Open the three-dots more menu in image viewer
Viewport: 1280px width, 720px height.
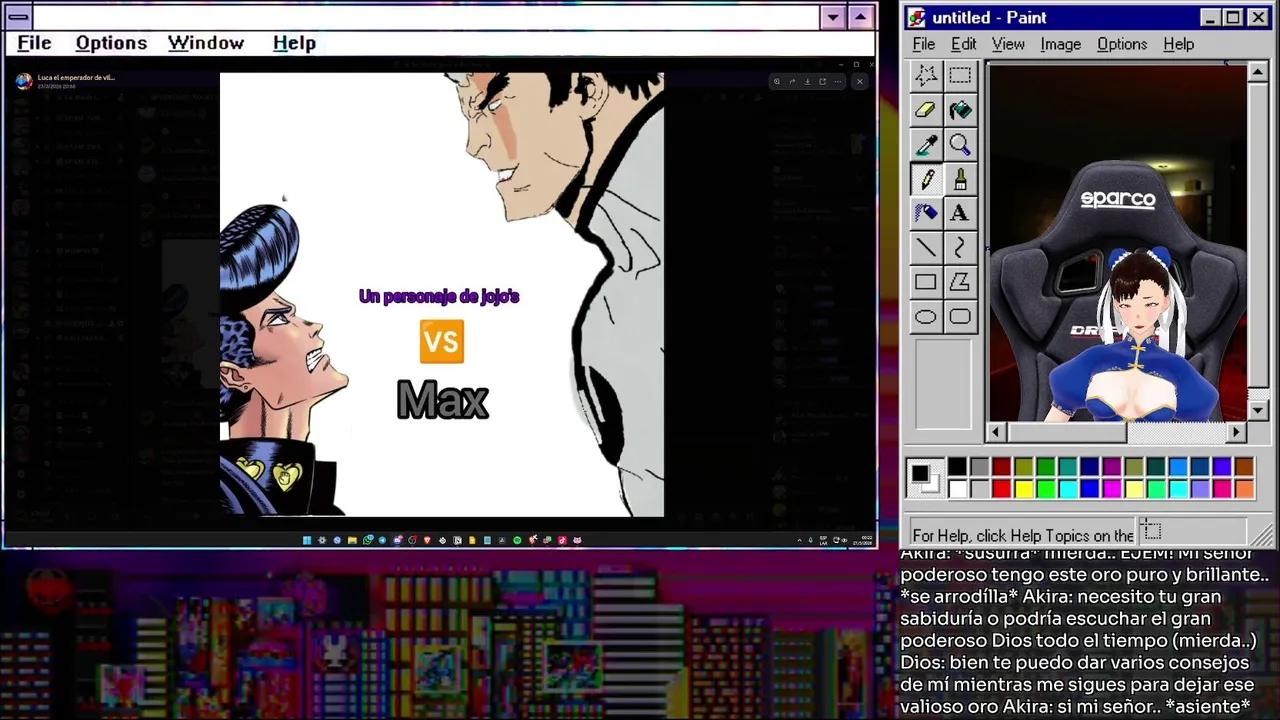click(837, 81)
